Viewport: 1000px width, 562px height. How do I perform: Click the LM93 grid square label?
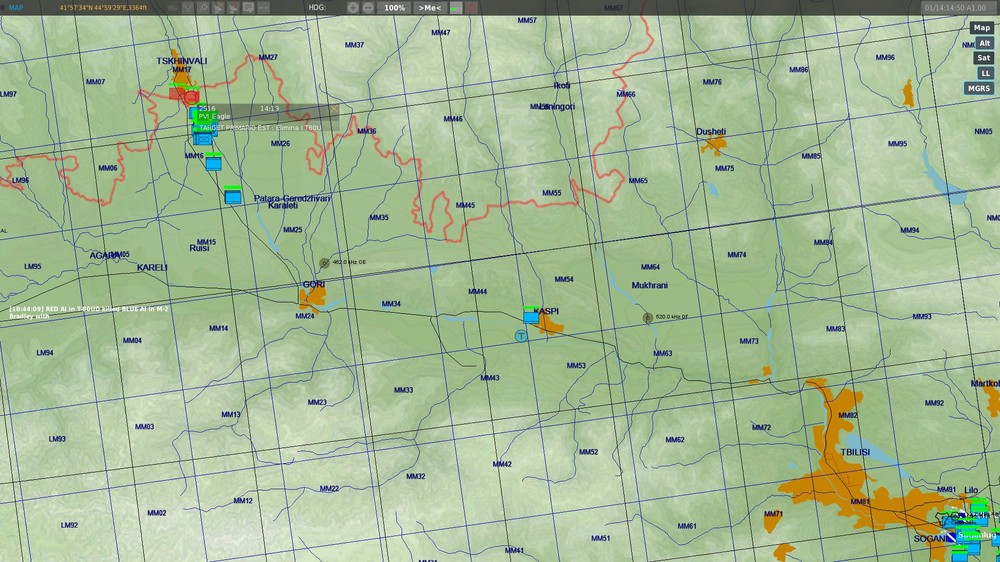57,439
